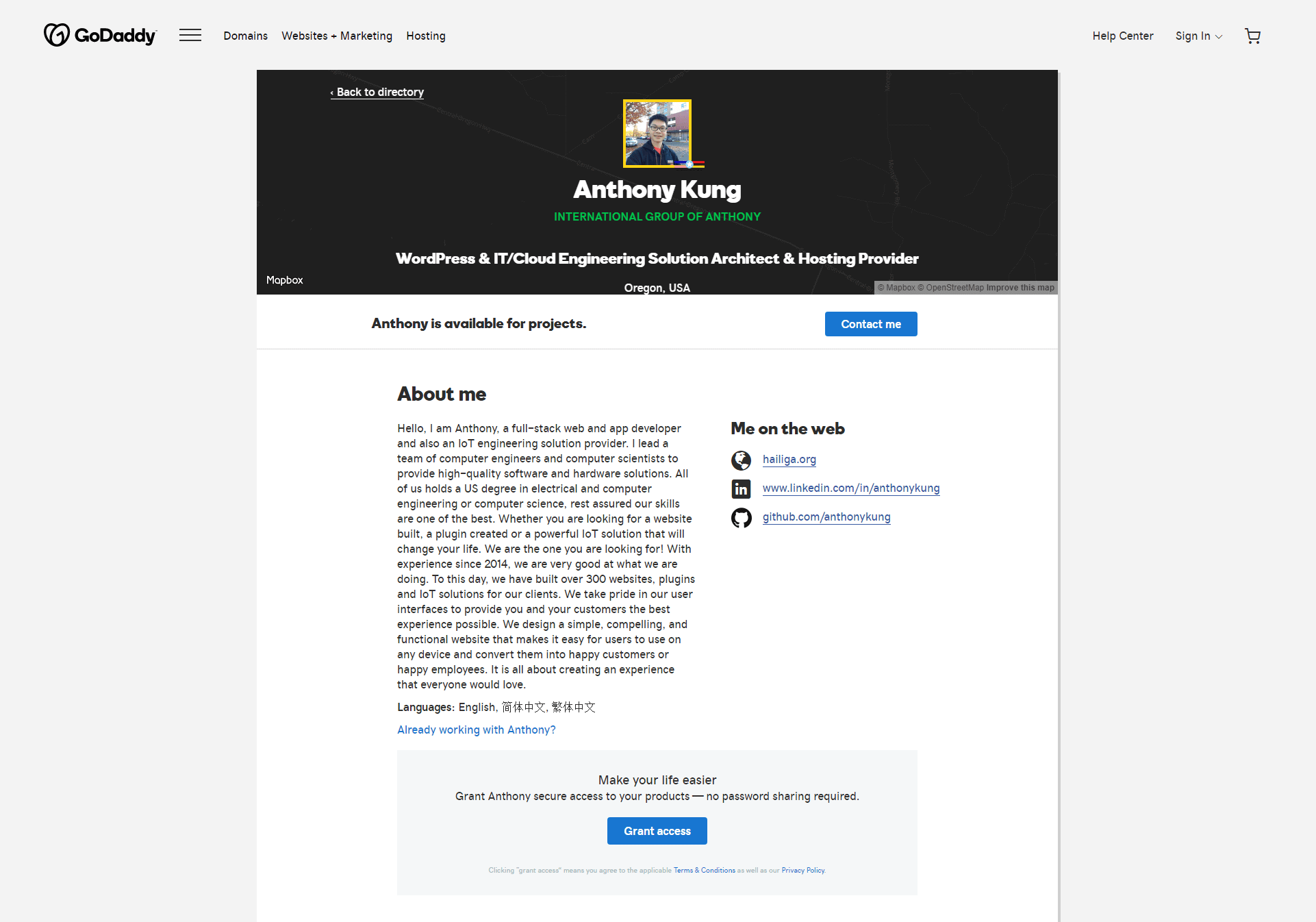Open the Terms & Conditions link
The height and width of the screenshot is (922, 1316).
coord(704,870)
